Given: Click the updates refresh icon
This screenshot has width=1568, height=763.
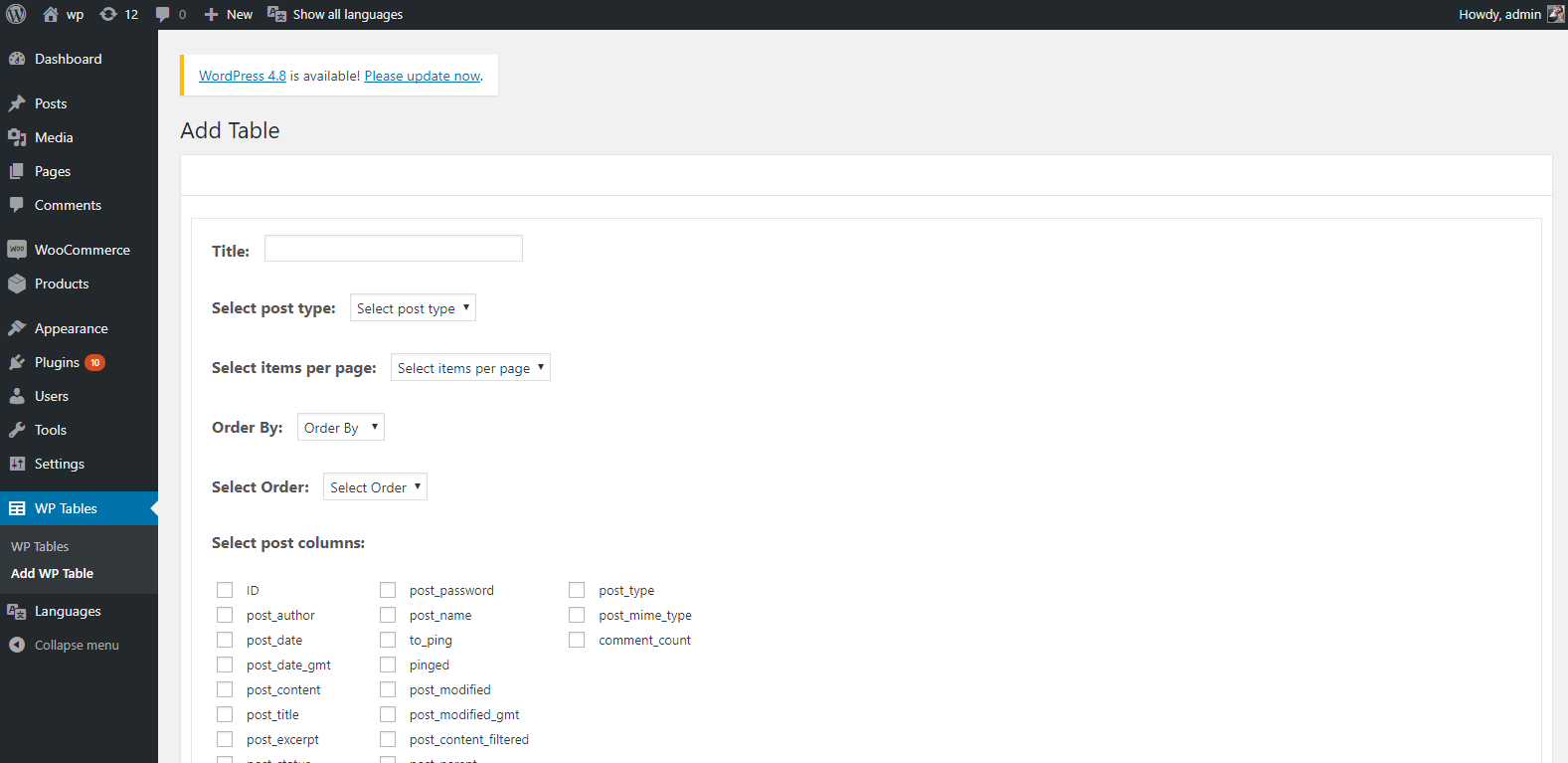Looking at the screenshot, I should coord(108,14).
